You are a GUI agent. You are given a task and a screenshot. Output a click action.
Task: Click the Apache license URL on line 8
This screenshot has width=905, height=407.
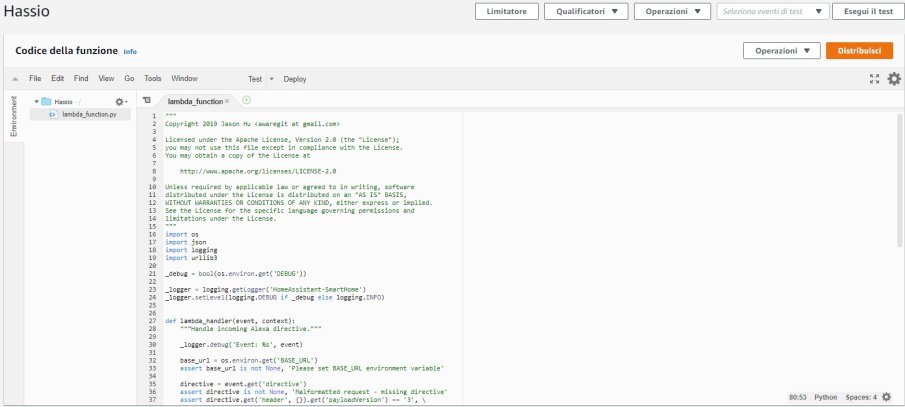tap(258, 171)
